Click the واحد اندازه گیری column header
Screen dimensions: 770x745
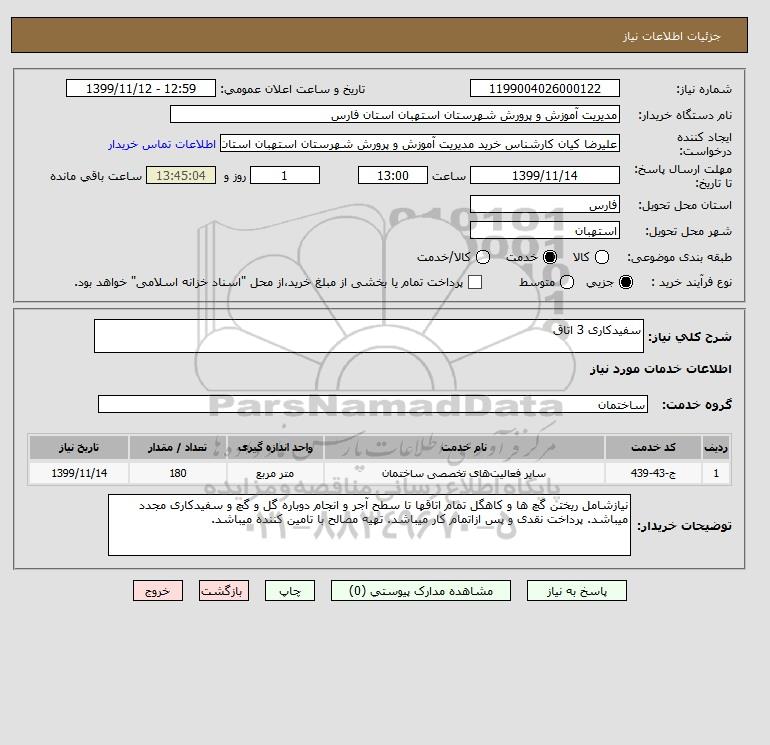275,447
